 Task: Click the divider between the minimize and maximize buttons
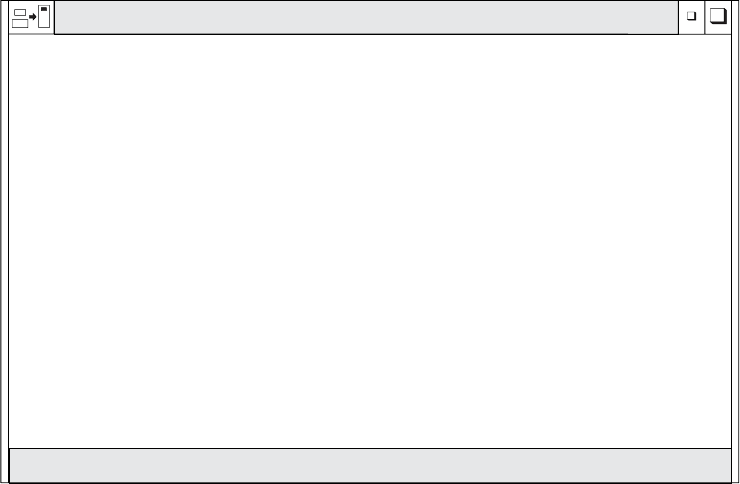click(x=705, y=17)
